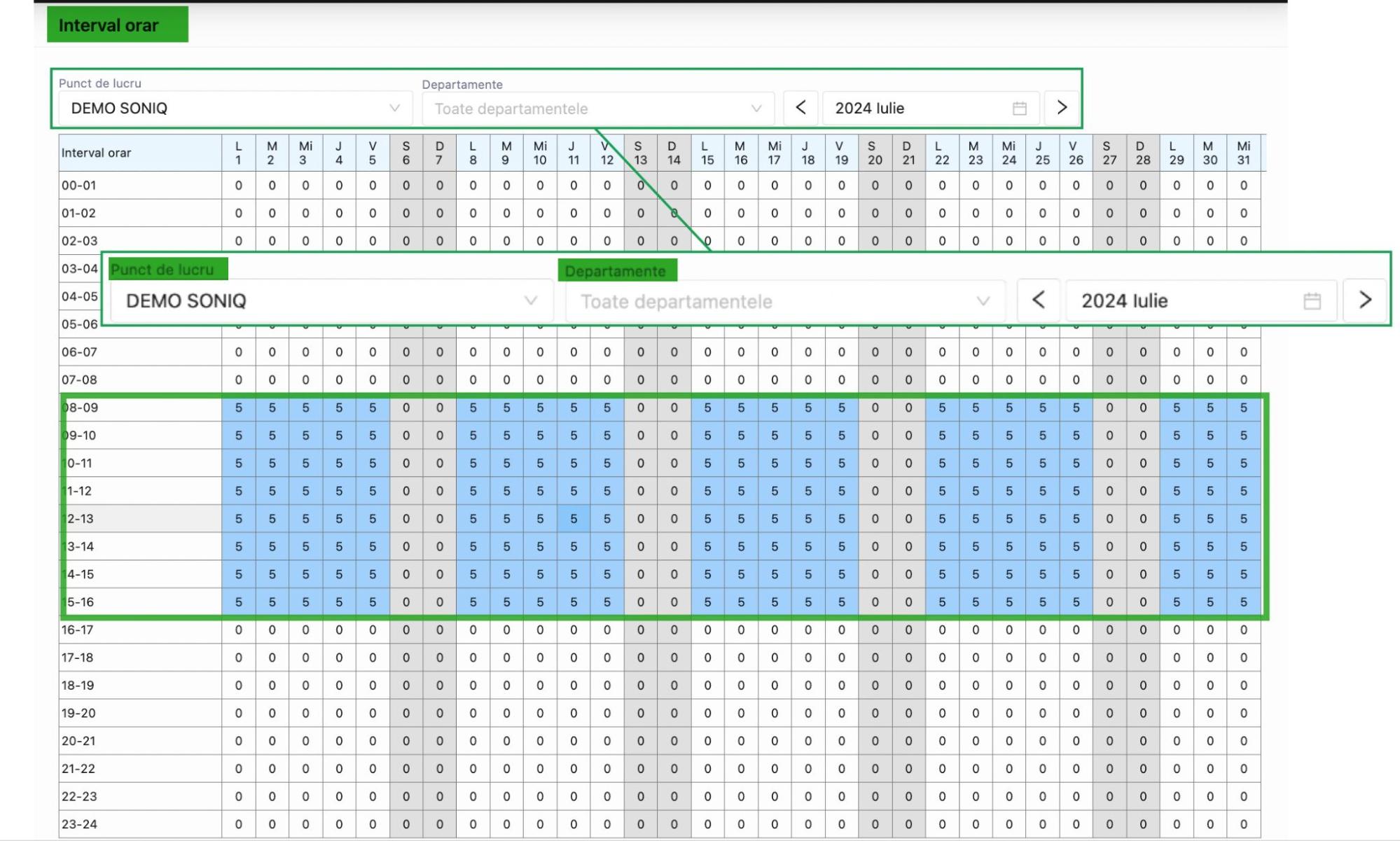1400x841 pixels.
Task: Select the V 5 day column header
Action: [373, 153]
